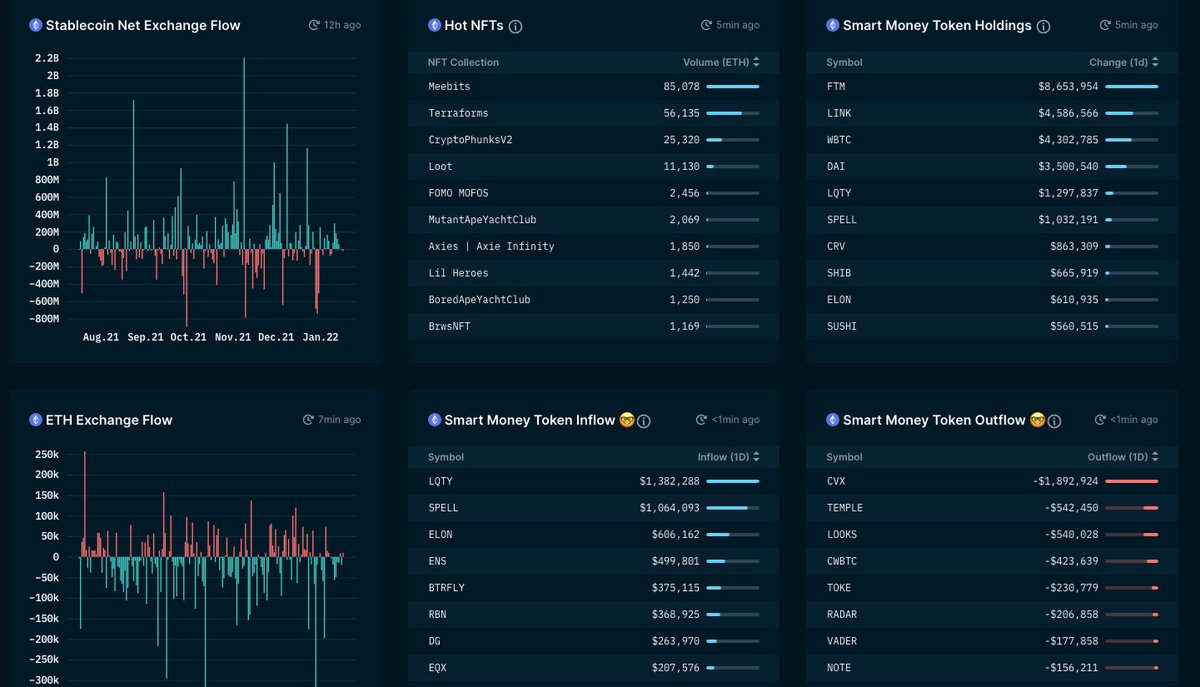Open the Smart Money Token Outflow info icon

pyautogui.click(x=1054, y=421)
